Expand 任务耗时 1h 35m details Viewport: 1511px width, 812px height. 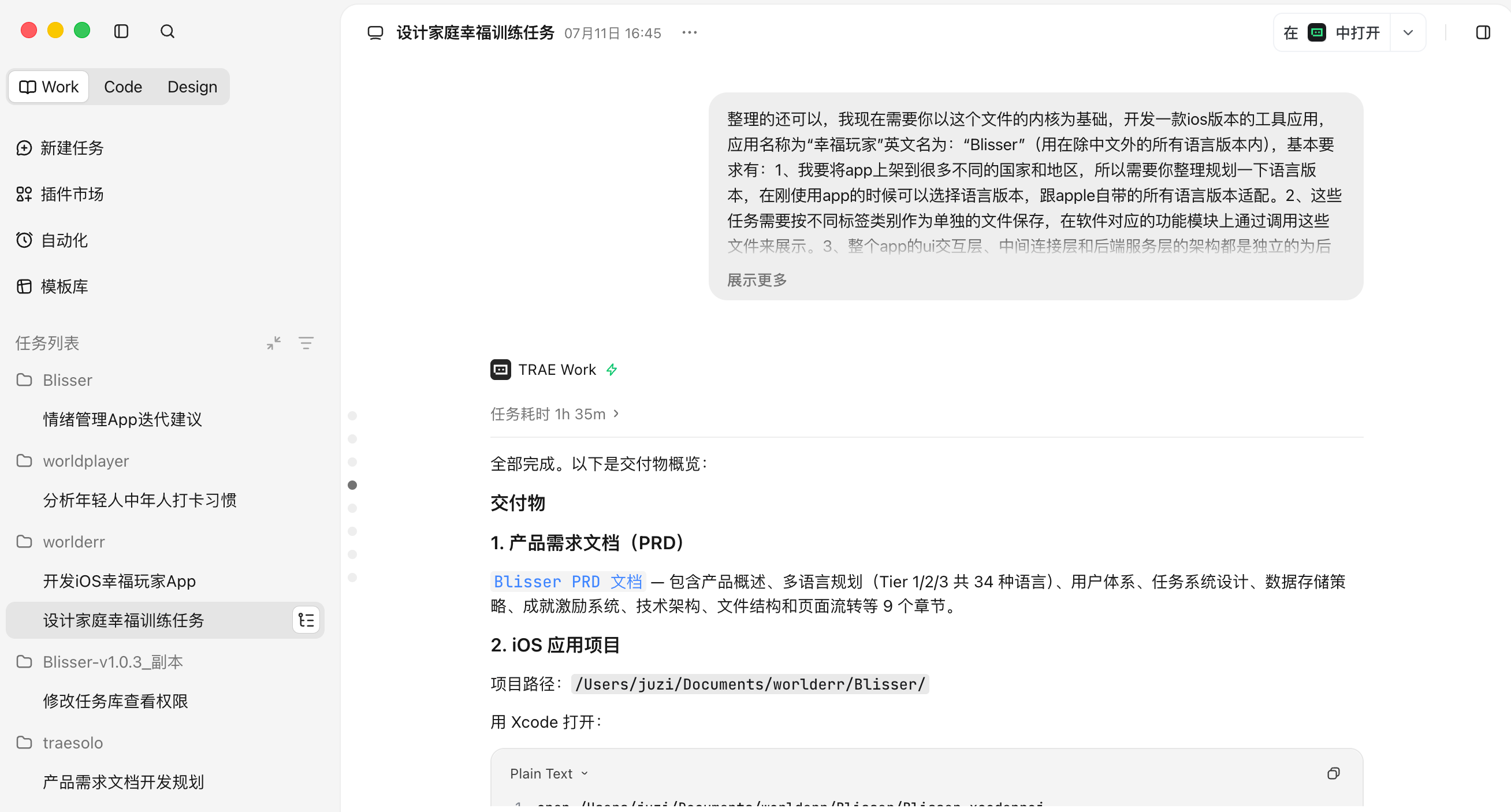(555, 414)
